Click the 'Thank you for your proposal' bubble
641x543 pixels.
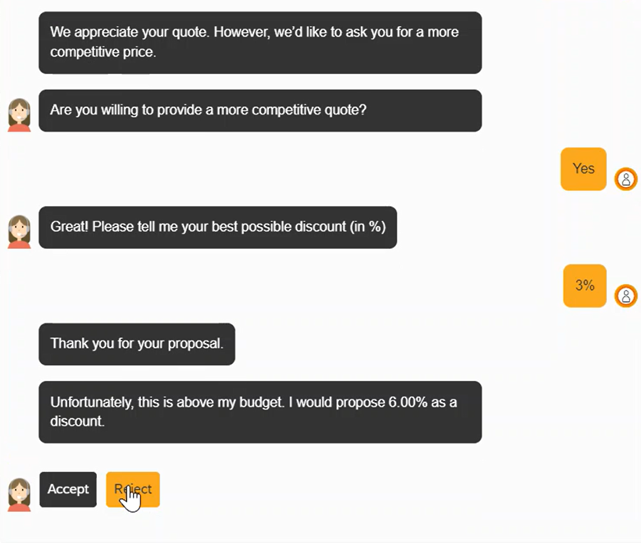point(137,344)
